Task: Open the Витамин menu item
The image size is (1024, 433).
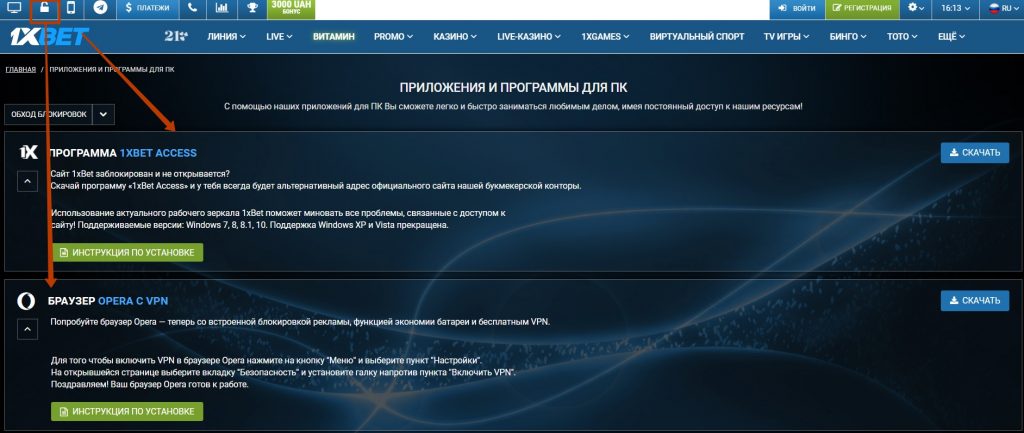Action: pyautogui.click(x=334, y=37)
